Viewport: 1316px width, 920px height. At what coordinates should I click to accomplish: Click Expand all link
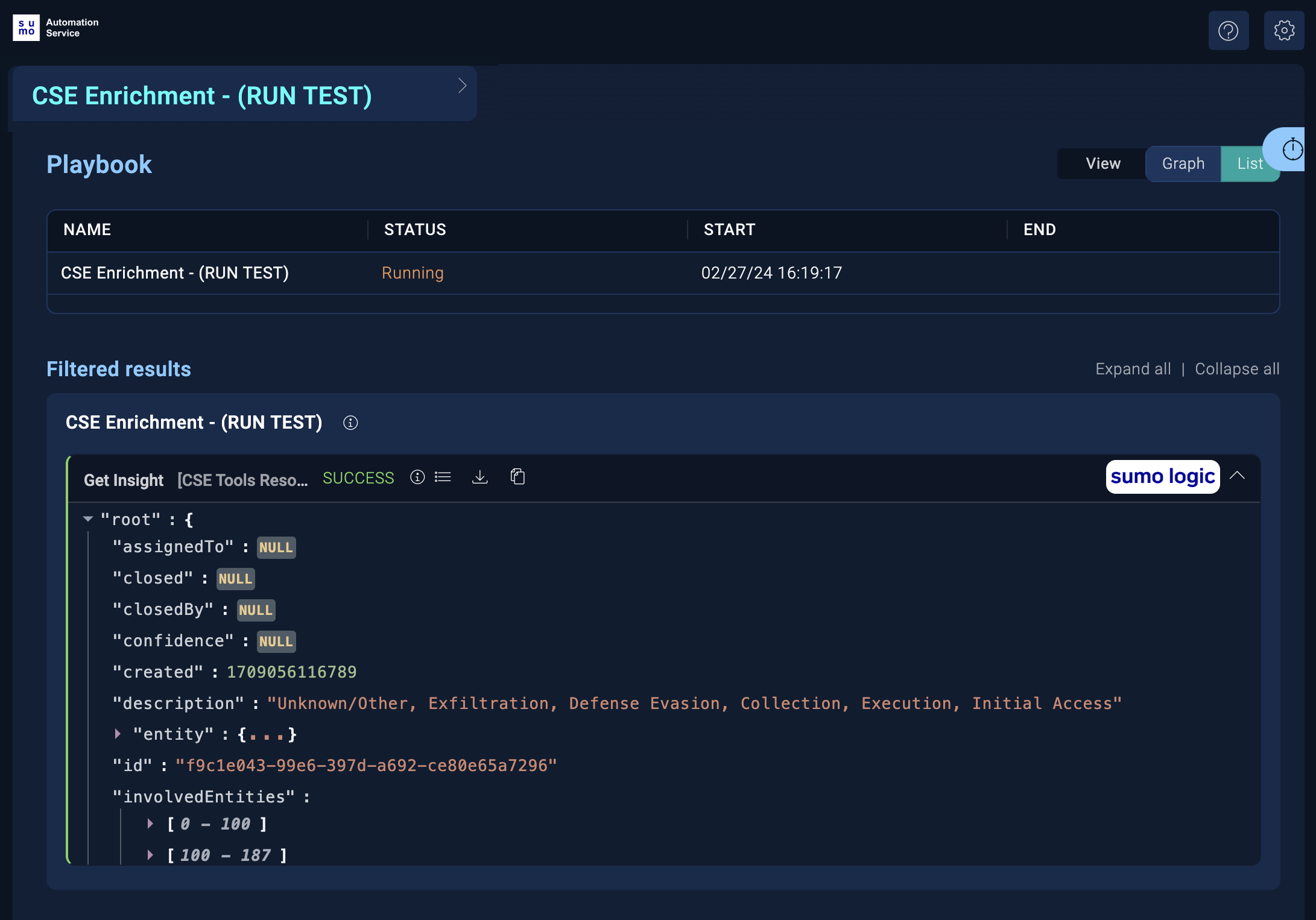coord(1133,369)
